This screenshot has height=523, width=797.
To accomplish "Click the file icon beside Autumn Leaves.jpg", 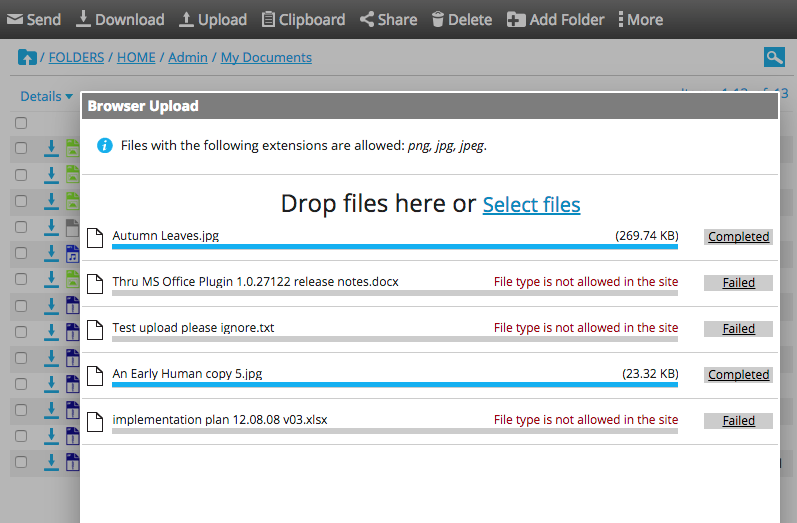I will pyautogui.click(x=95, y=238).
